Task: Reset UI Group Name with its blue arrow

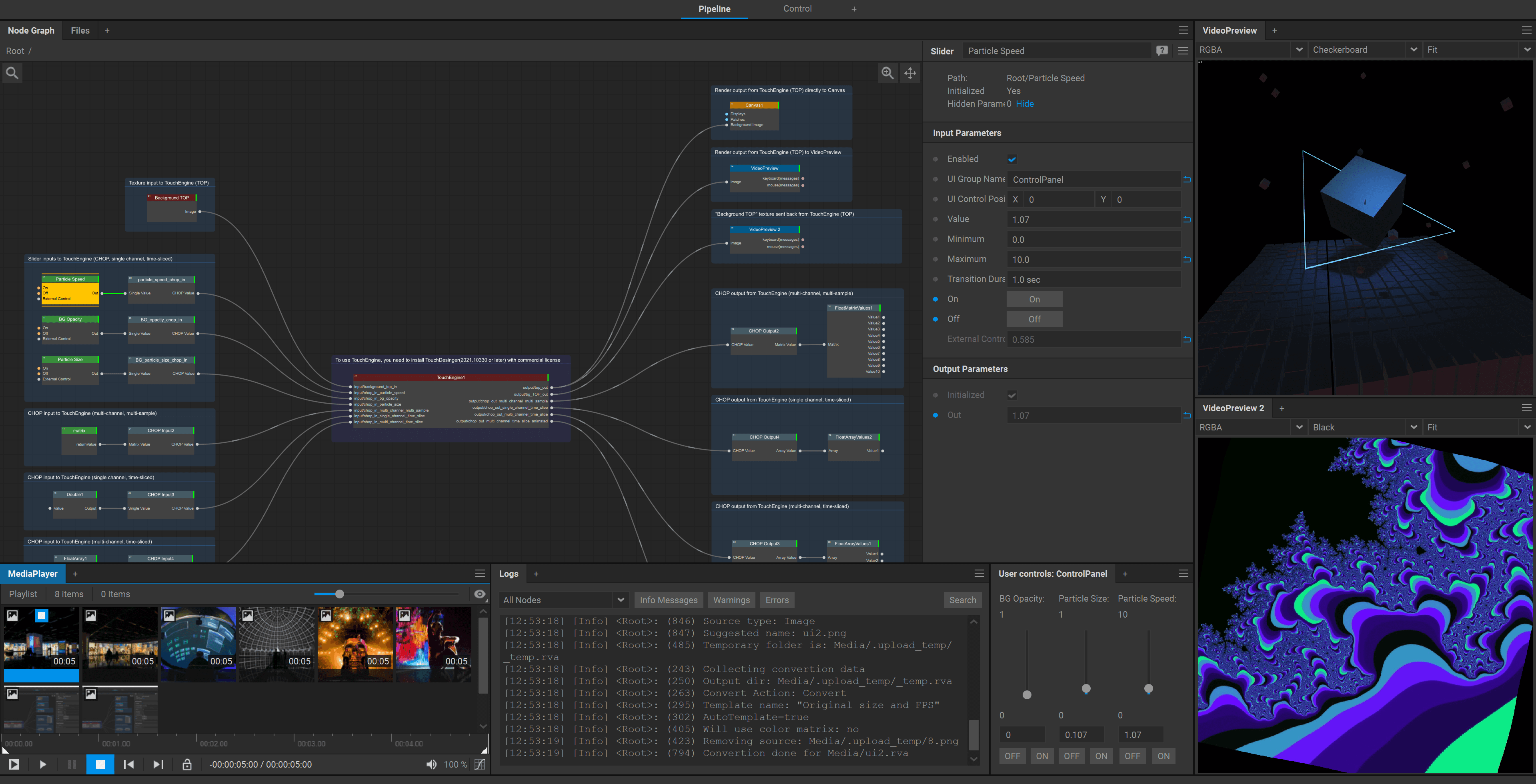Action: [x=1187, y=180]
